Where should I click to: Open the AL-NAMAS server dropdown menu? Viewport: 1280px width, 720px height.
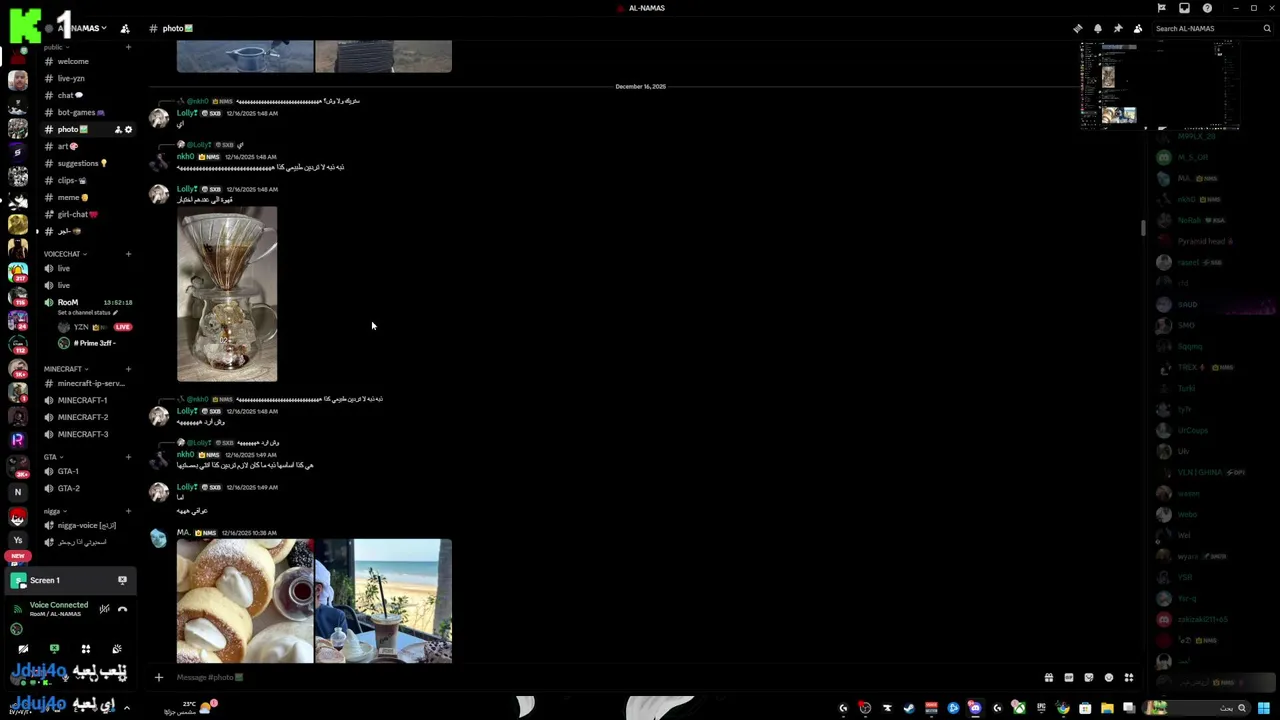[x=84, y=28]
